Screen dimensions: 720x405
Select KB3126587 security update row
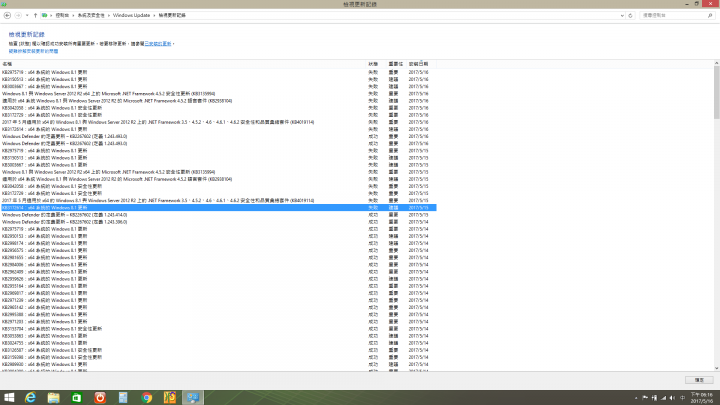219,350
